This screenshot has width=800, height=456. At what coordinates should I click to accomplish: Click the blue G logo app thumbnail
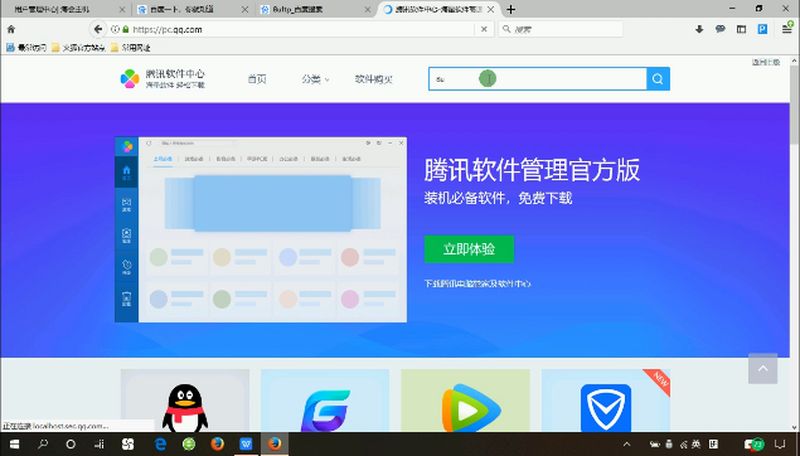pyautogui.click(x=325, y=400)
